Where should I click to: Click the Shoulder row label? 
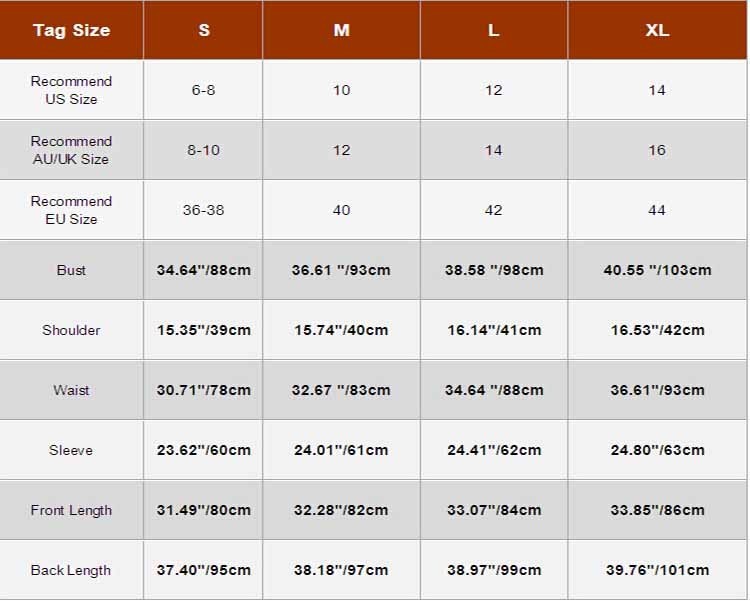coord(71,330)
